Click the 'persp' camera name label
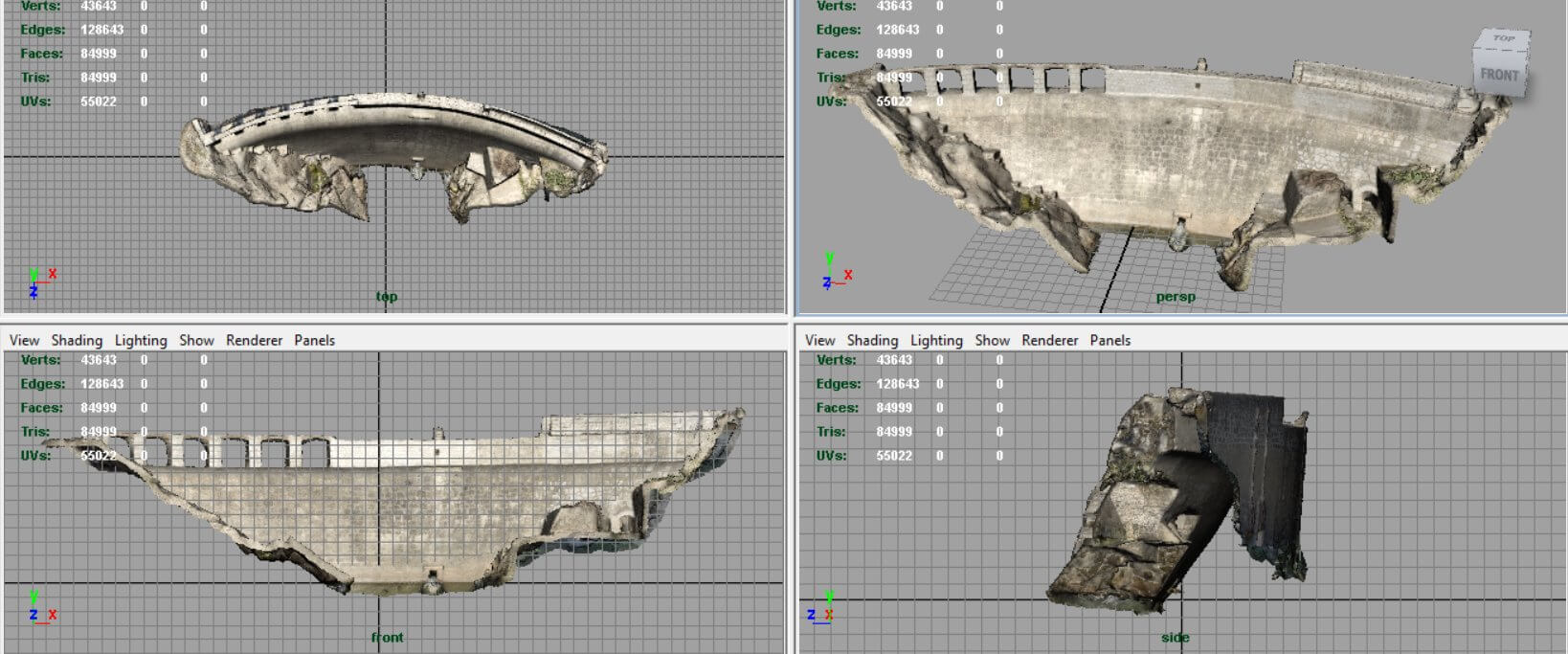This screenshot has width=1568, height=654. click(x=1175, y=297)
